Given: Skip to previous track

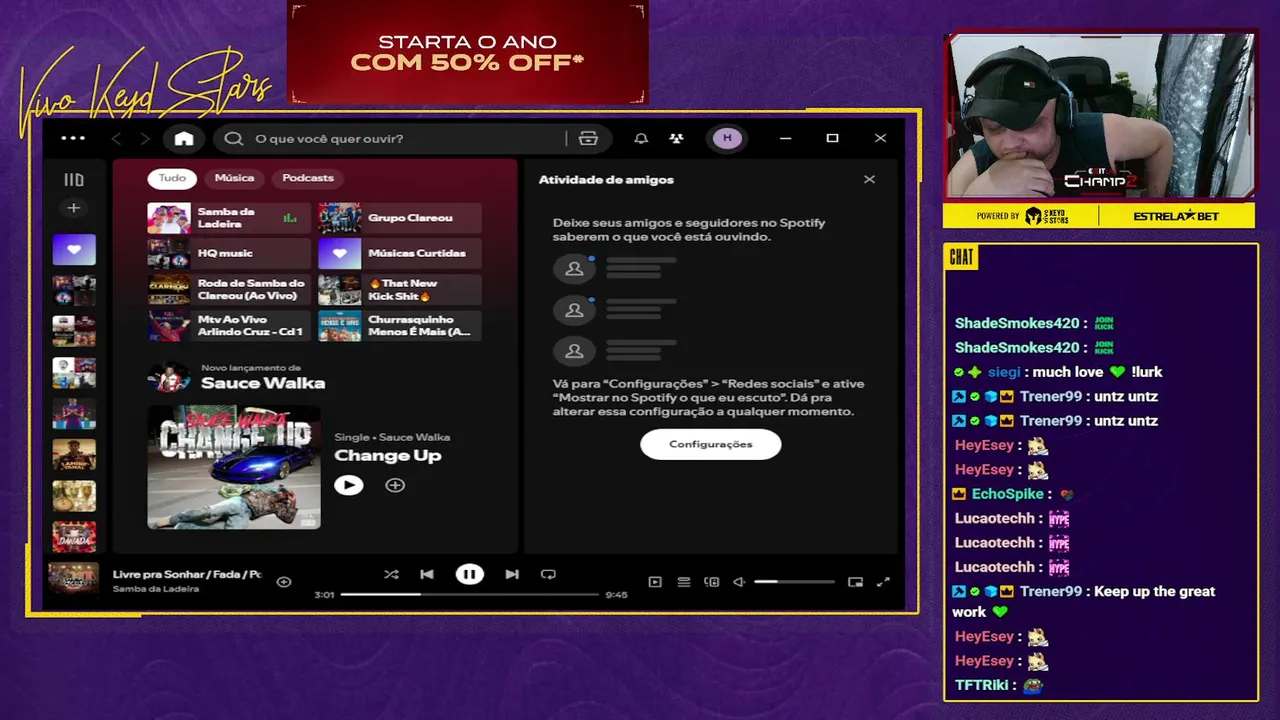Looking at the screenshot, I should coord(427,574).
